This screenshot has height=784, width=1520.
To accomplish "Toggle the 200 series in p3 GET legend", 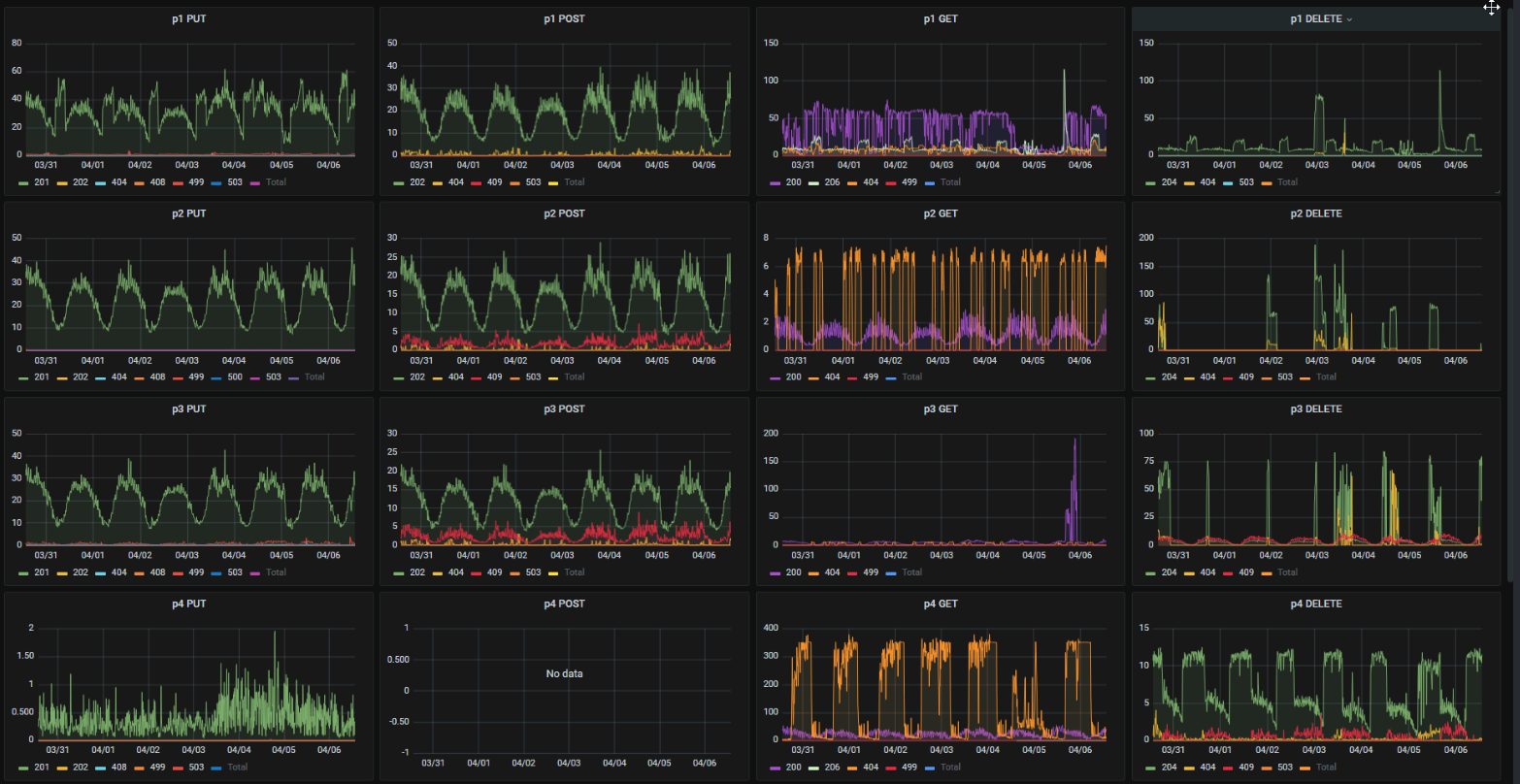I will point(794,572).
